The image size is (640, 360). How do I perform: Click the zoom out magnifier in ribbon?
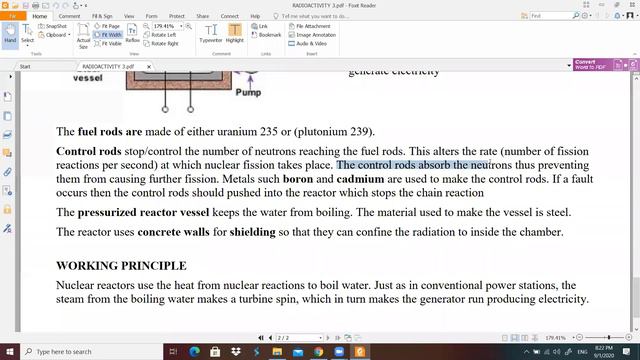(x=146, y=26)
